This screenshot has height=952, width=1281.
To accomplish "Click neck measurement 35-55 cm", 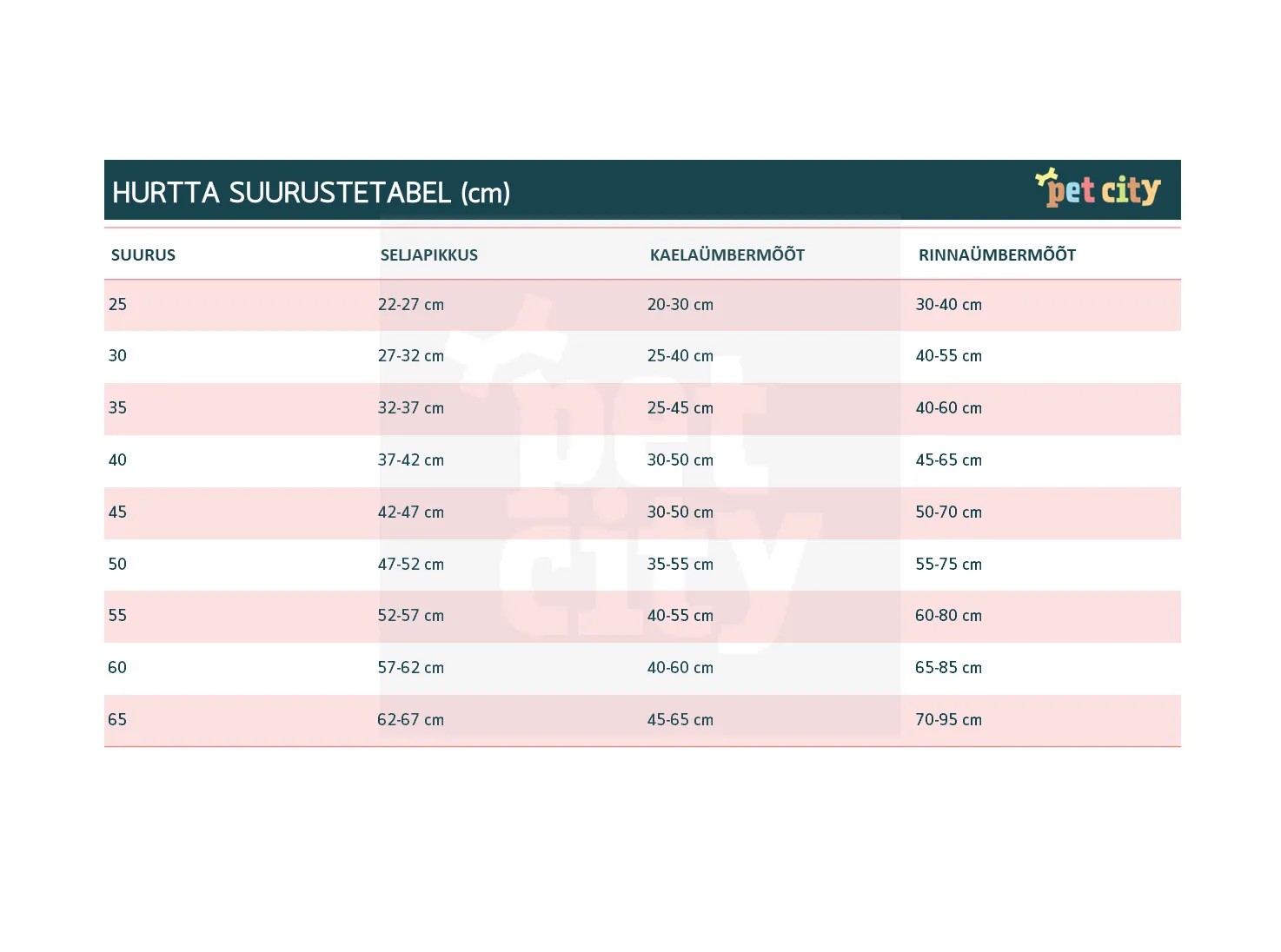I will (680, 565).
